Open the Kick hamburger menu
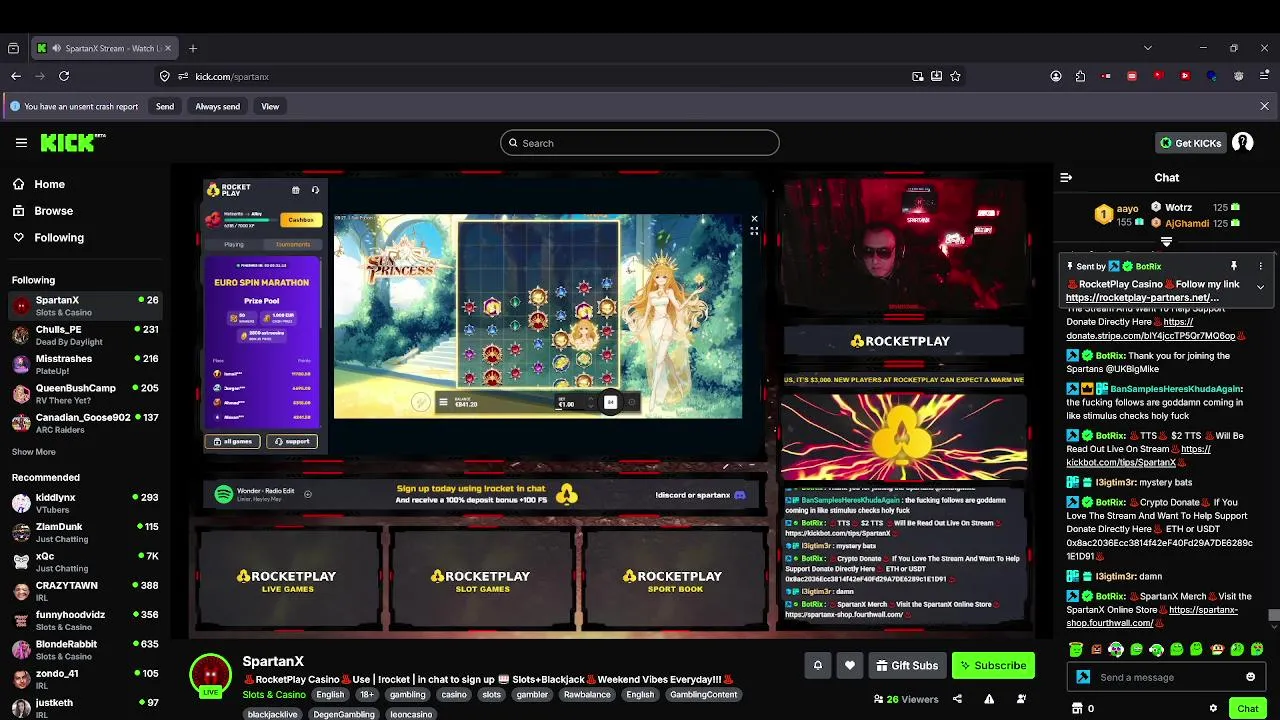The width and height of the screenshot is (1280, 720). point(21,143)
